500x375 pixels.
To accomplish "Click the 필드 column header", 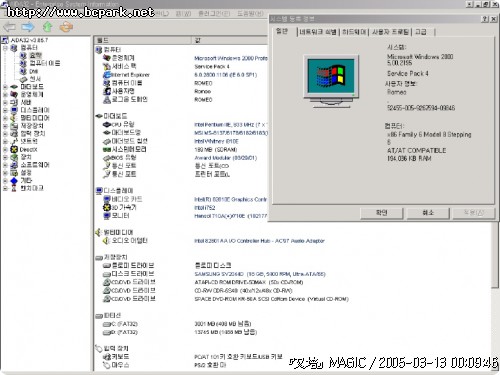I will click(x=143, y=40).
